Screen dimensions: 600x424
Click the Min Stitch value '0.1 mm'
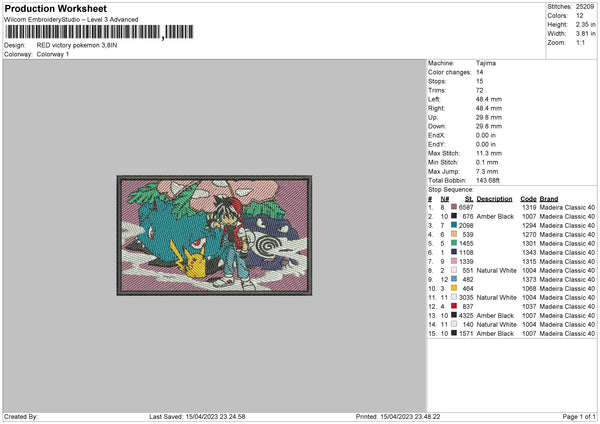click(x=487, y=162)
